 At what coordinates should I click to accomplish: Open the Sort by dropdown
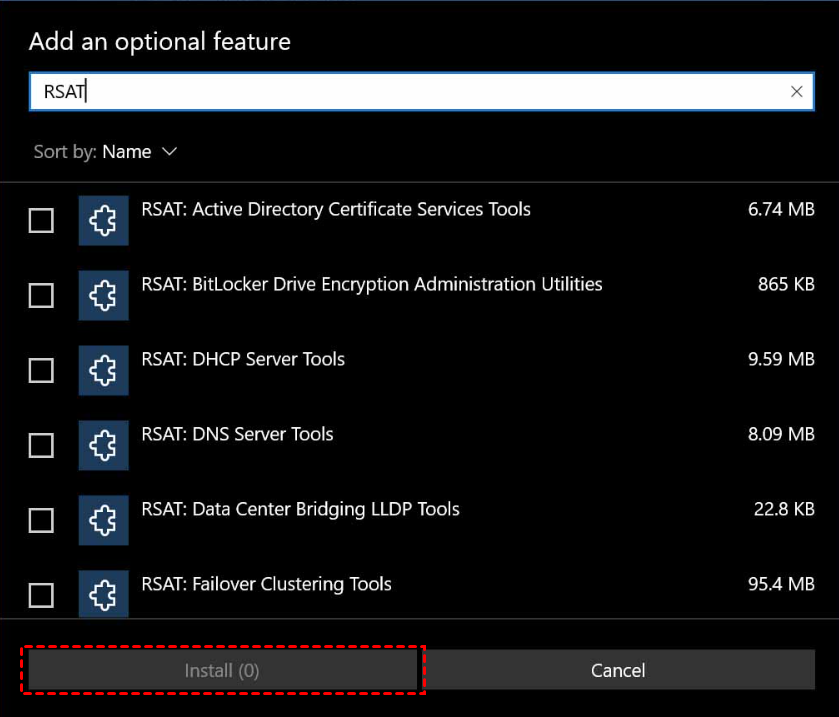click(x=140, y=151)
